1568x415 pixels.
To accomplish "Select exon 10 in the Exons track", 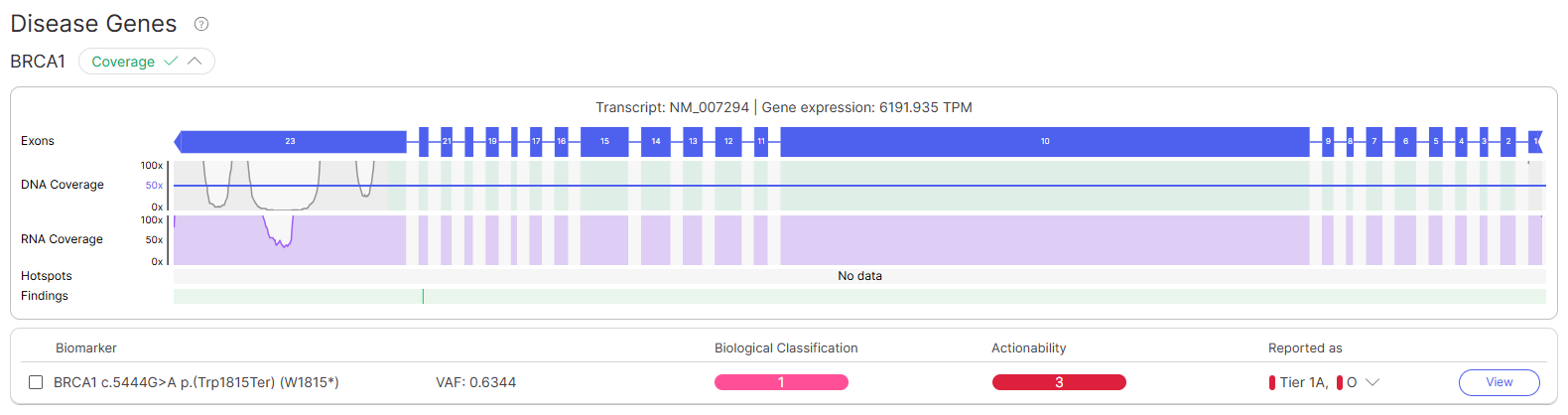I will coord(1044,142).
